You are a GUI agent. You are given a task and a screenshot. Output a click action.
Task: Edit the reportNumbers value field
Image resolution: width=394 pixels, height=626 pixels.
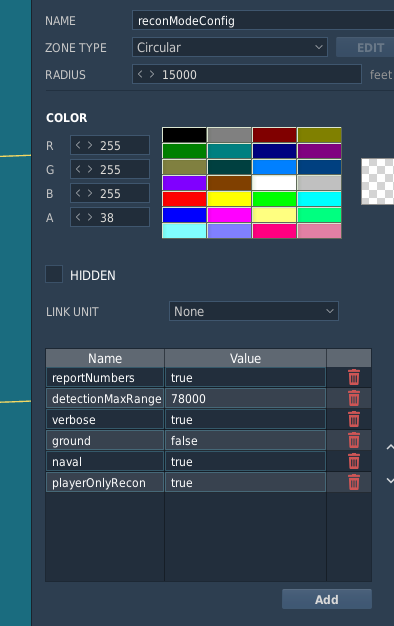click(x=246, y=377)
